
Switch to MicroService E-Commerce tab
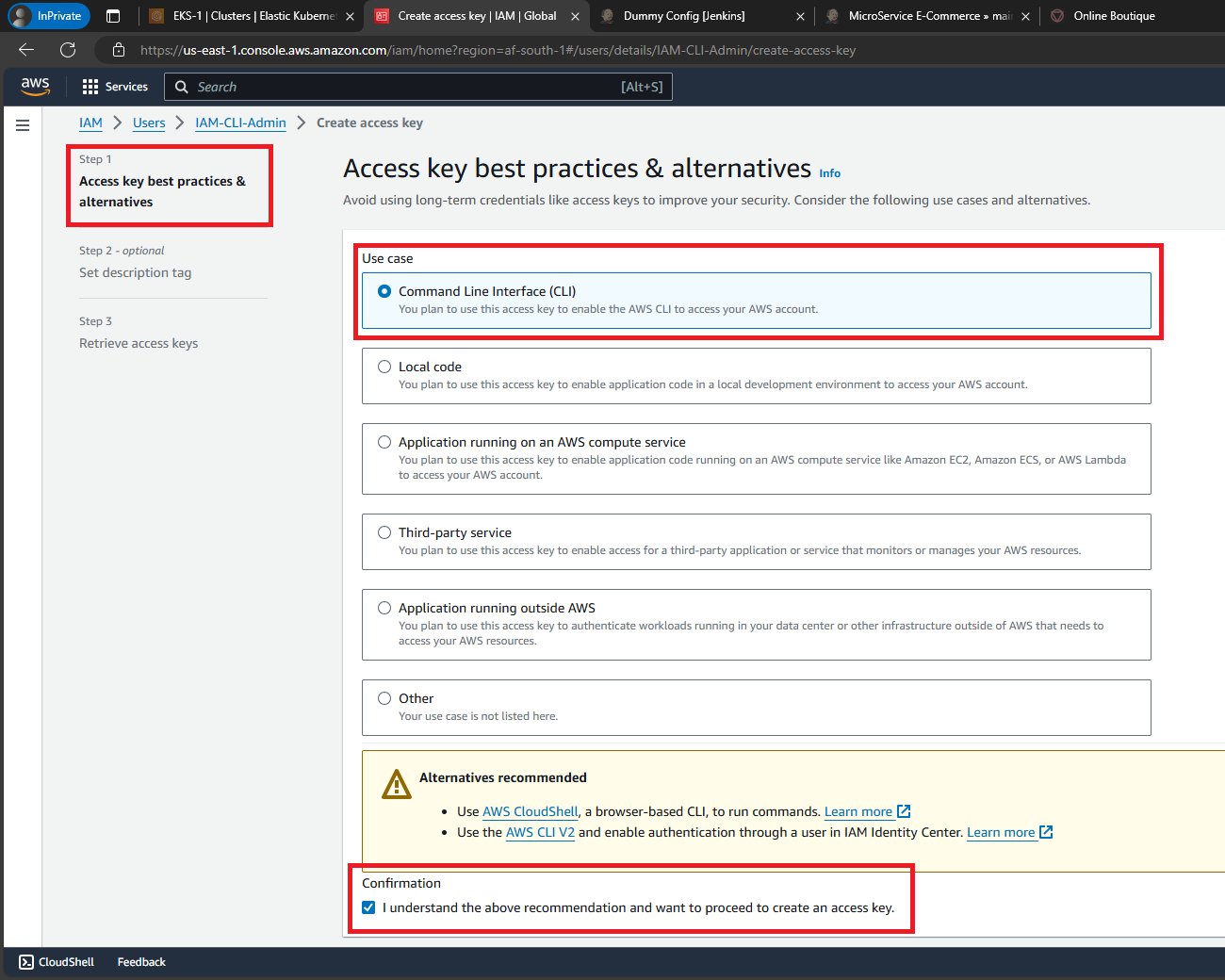coord(926,16)
